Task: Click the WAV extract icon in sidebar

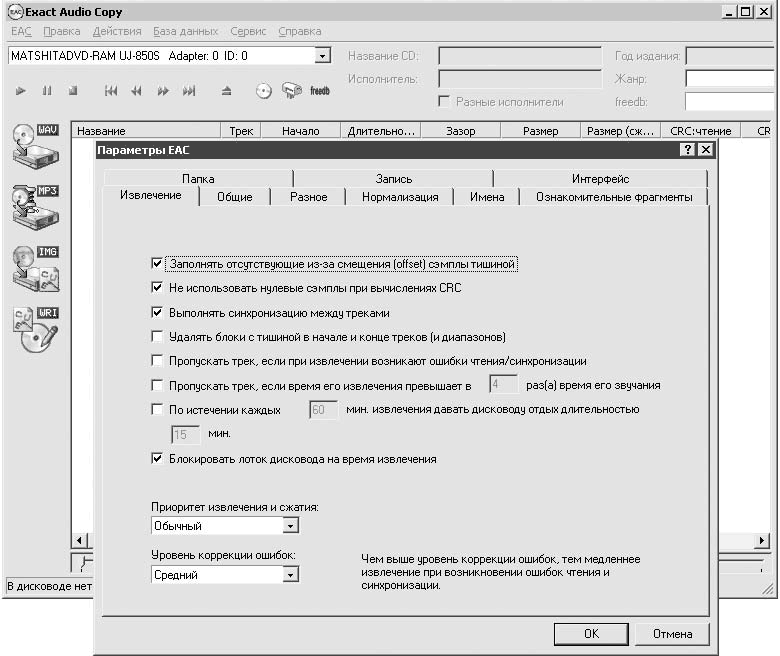Action: pyautogui.click(x=35, y=146)
